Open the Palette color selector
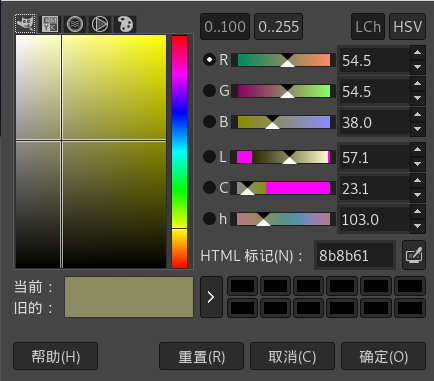Screen dimensions: 434x381 point(125,24)
